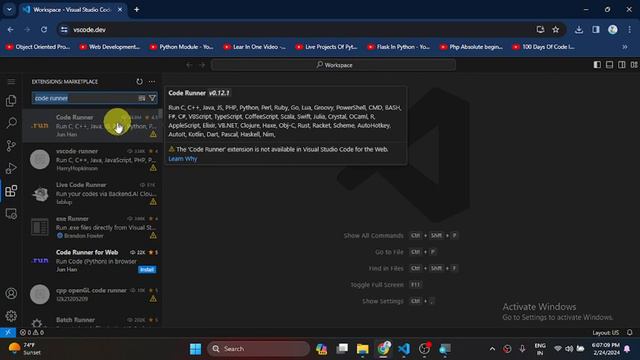
Task: Switch to Workspace - Visual Studio Code tab
Action: 73,9
